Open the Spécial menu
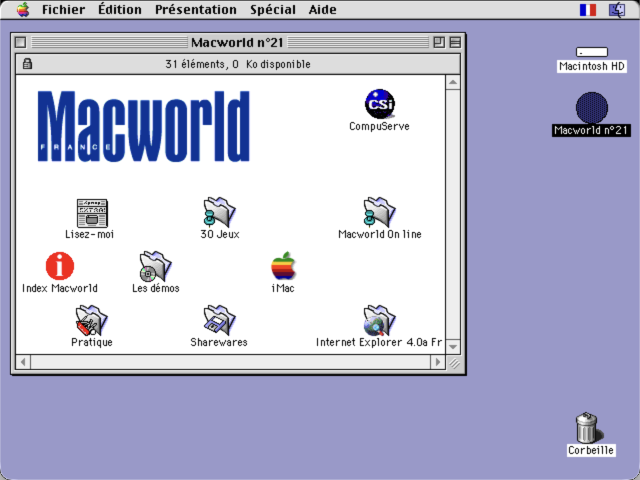Viewport: 640px width, 480px height. [x=273, y=9]
